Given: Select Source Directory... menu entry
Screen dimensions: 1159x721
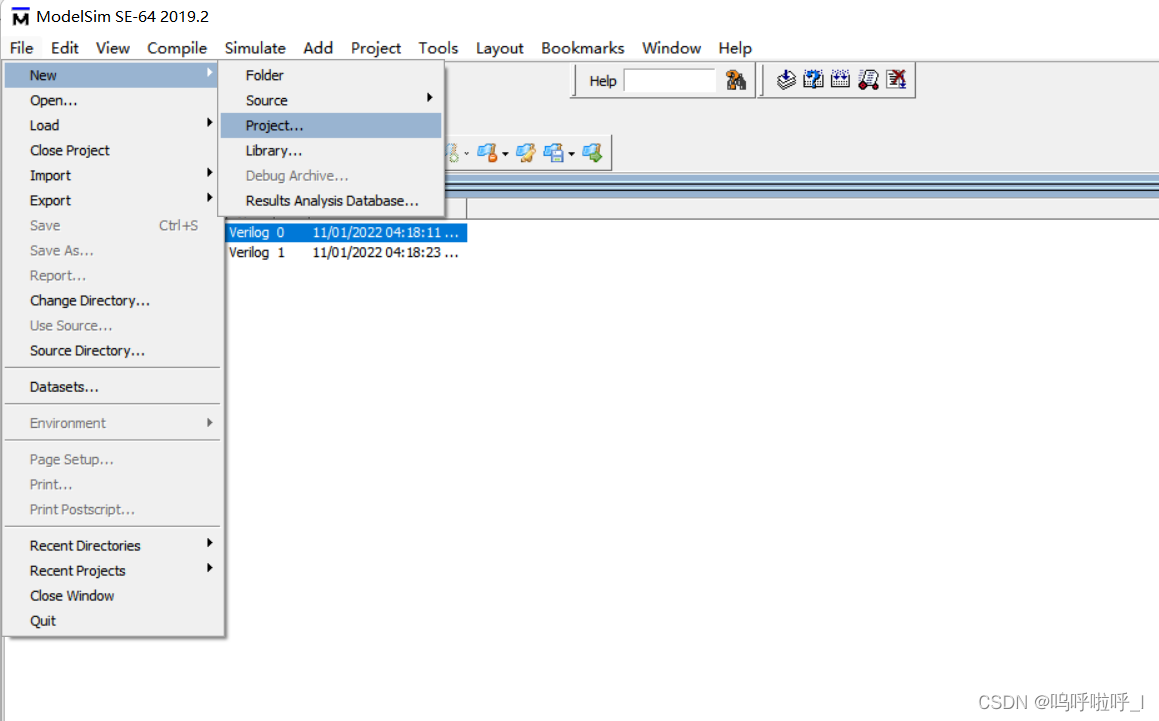Looking at the screenshot, I should click(112, 351).
